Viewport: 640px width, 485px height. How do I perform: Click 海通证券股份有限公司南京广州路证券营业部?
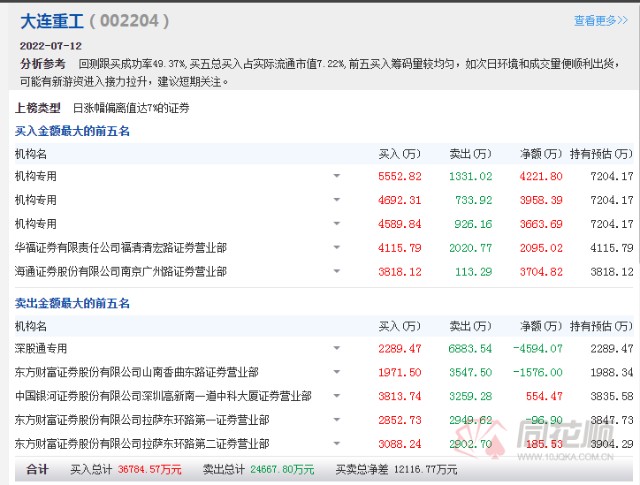click(121, 271)
